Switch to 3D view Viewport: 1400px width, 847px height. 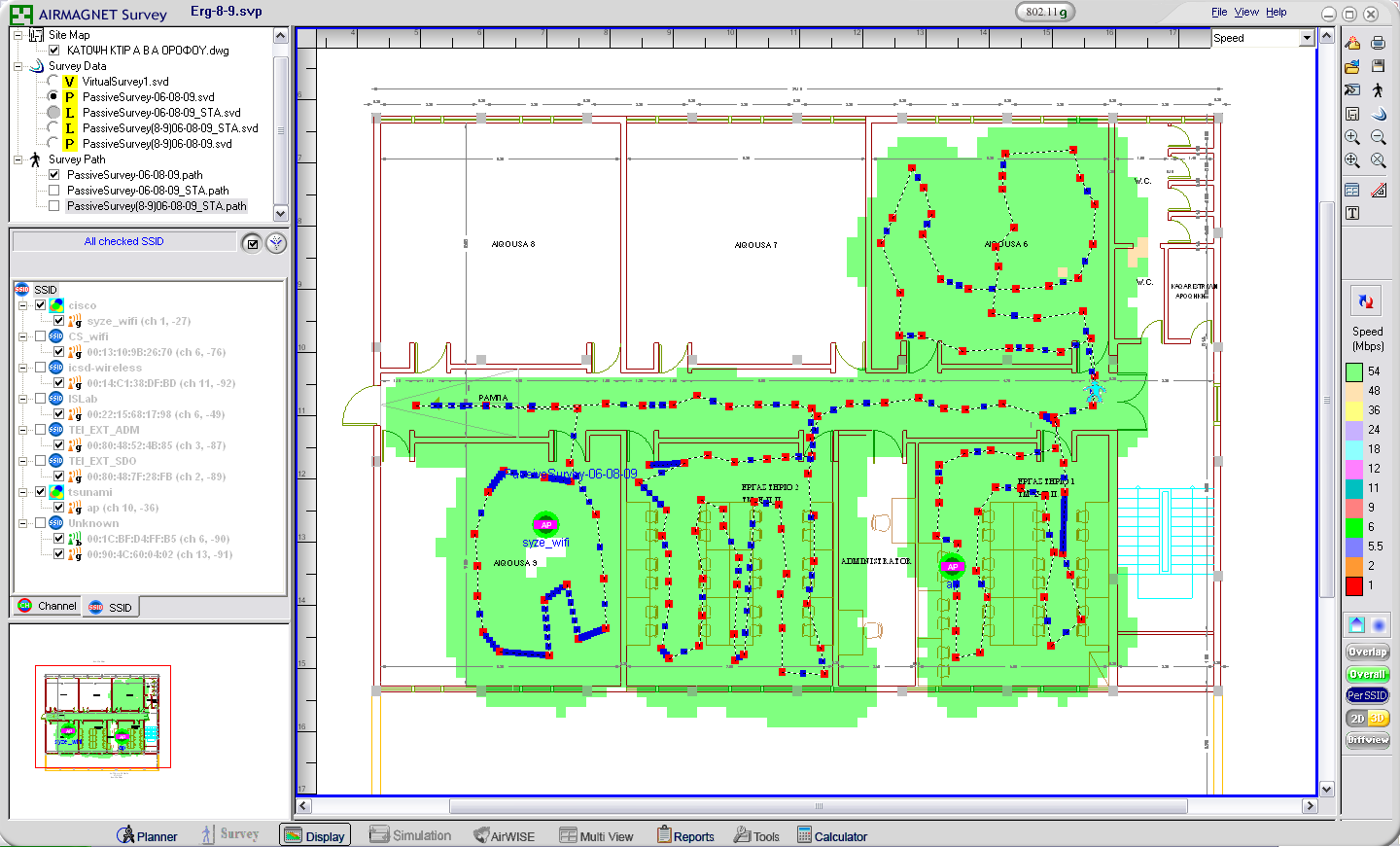tap(1379, 718)
